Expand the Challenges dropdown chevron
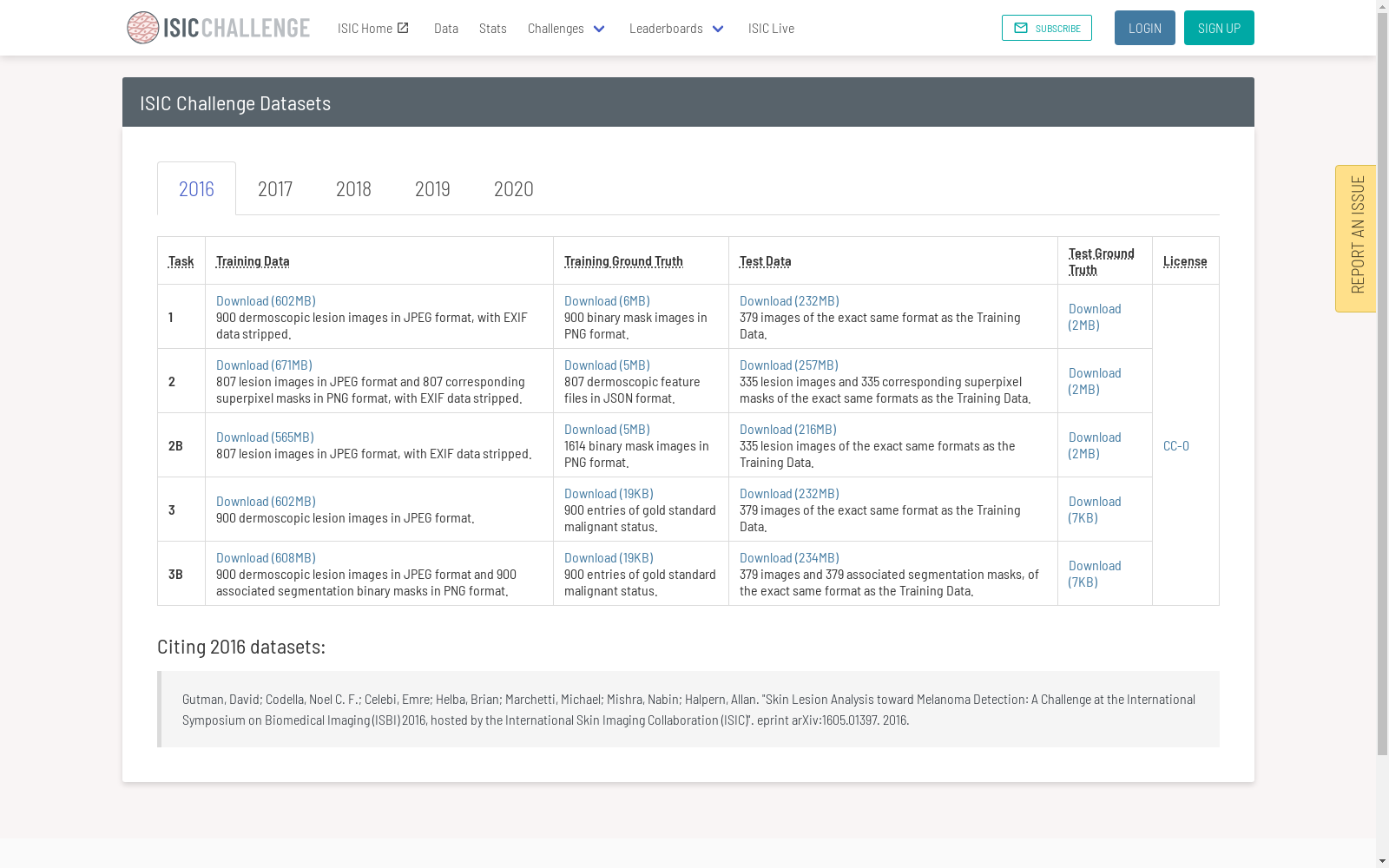 click(599, 29)
